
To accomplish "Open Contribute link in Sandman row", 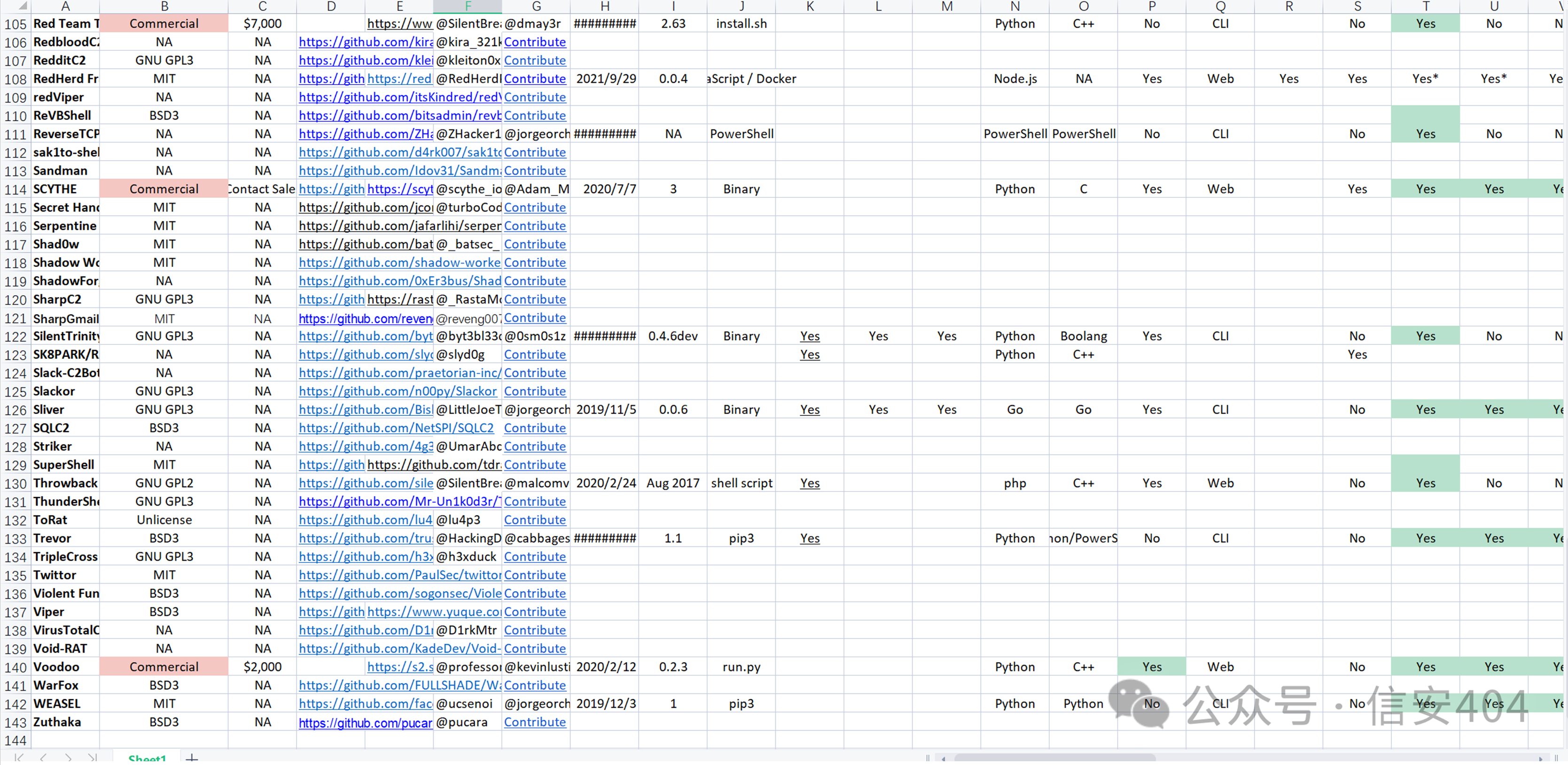I will click(x=535, y=171).
